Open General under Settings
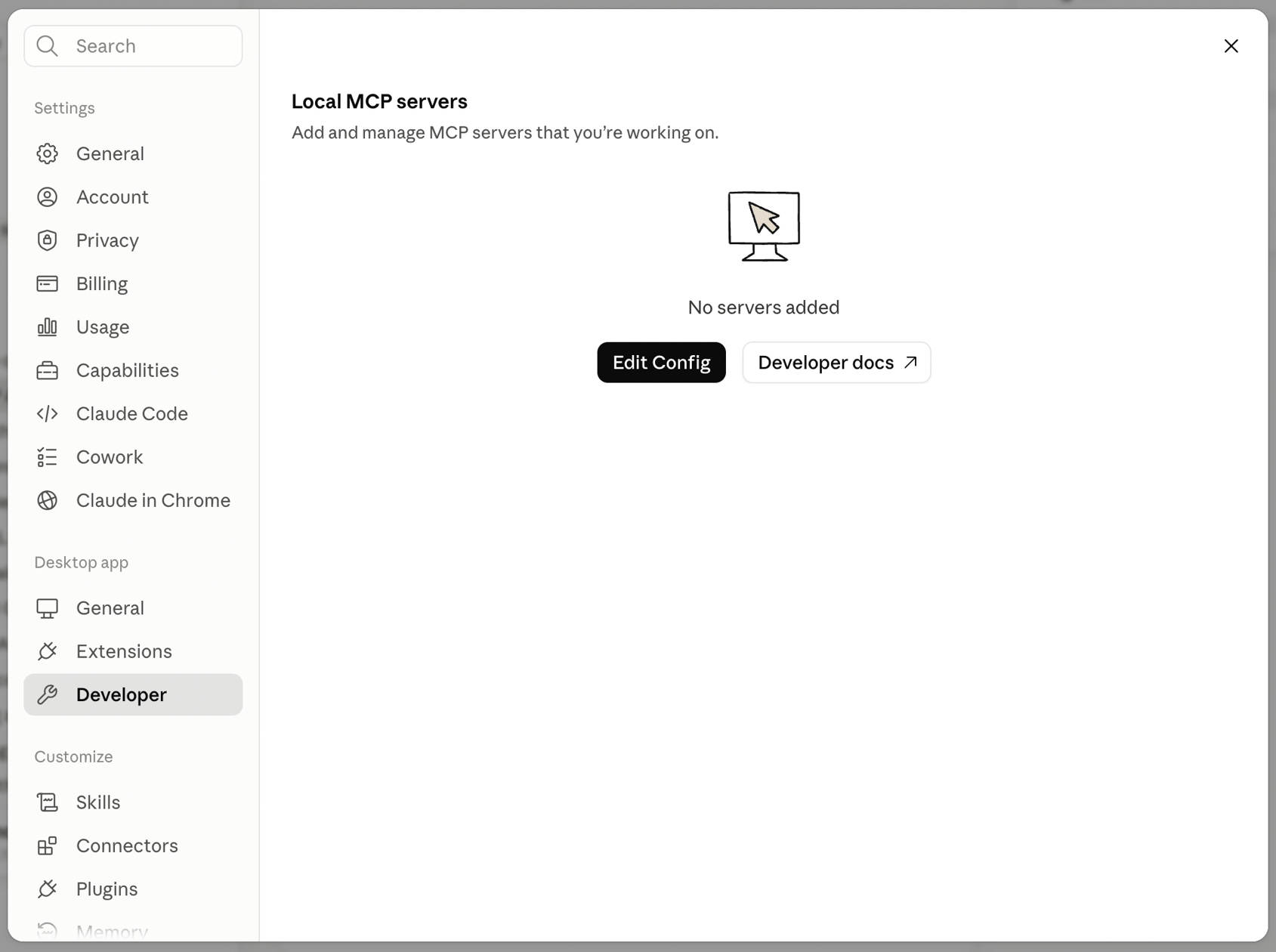The image size is (1276, 952). 133,153
